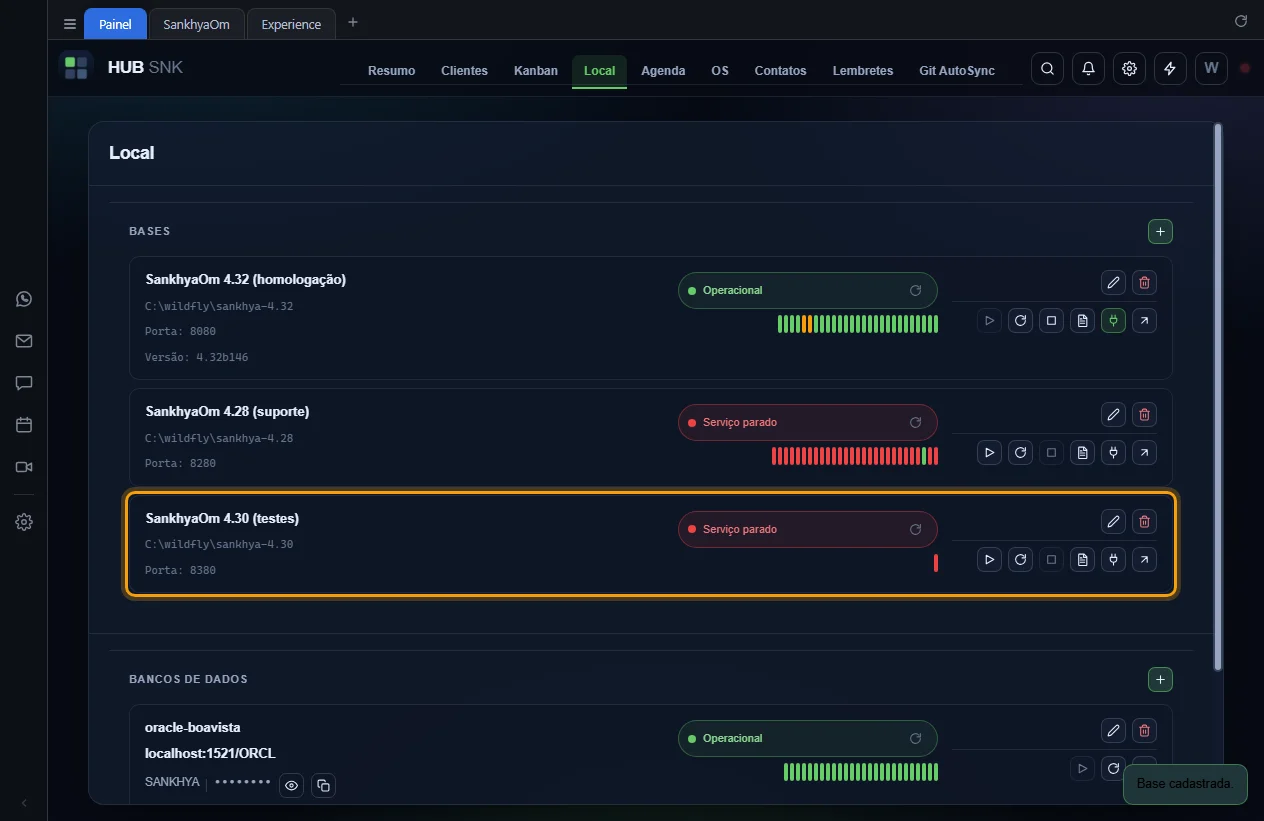This screenshot has height=821, width=1264.
Task: Edit the SankhyaOm 4.28 (suporte) base
Action: [x=1113, y=414]
